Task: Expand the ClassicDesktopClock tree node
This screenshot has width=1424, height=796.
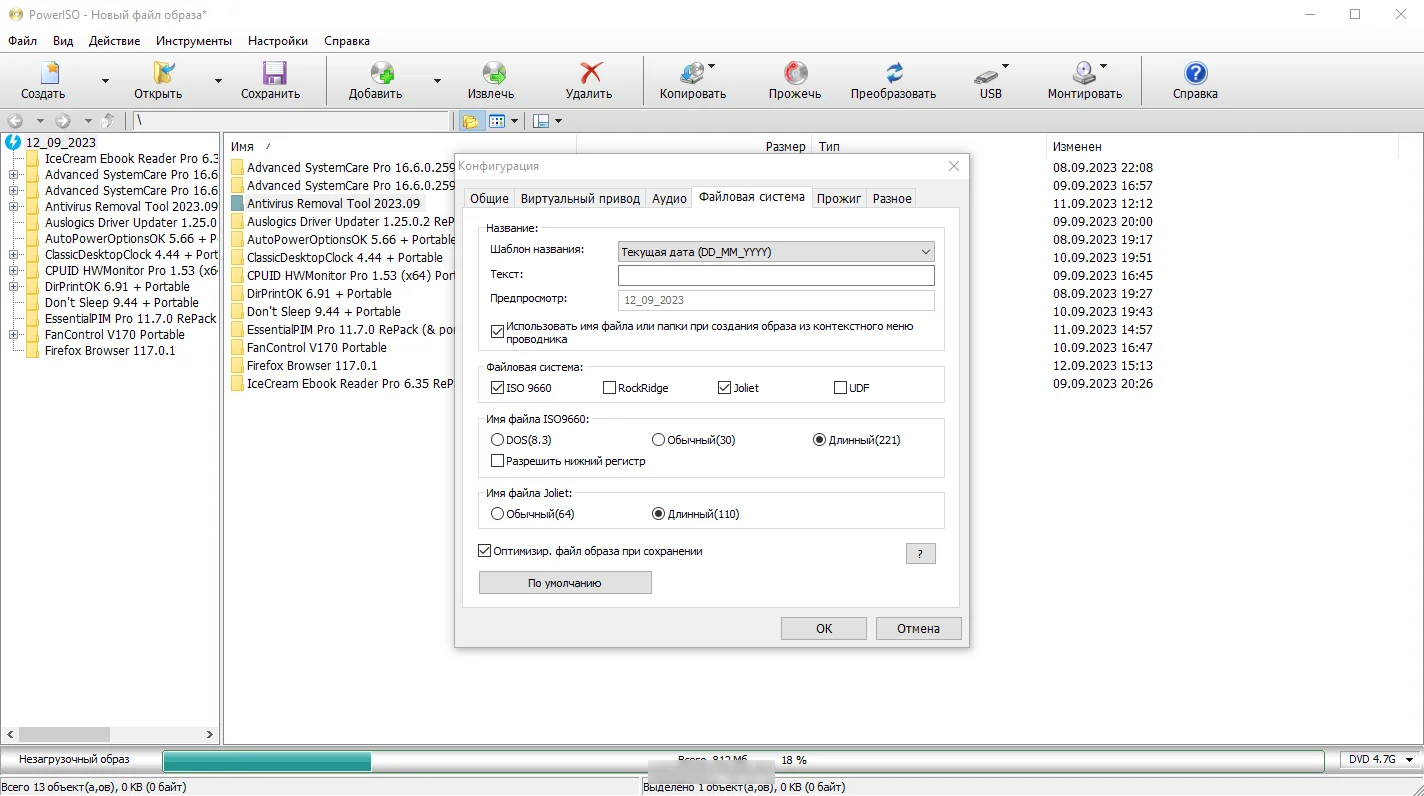Action: [14, 255]
